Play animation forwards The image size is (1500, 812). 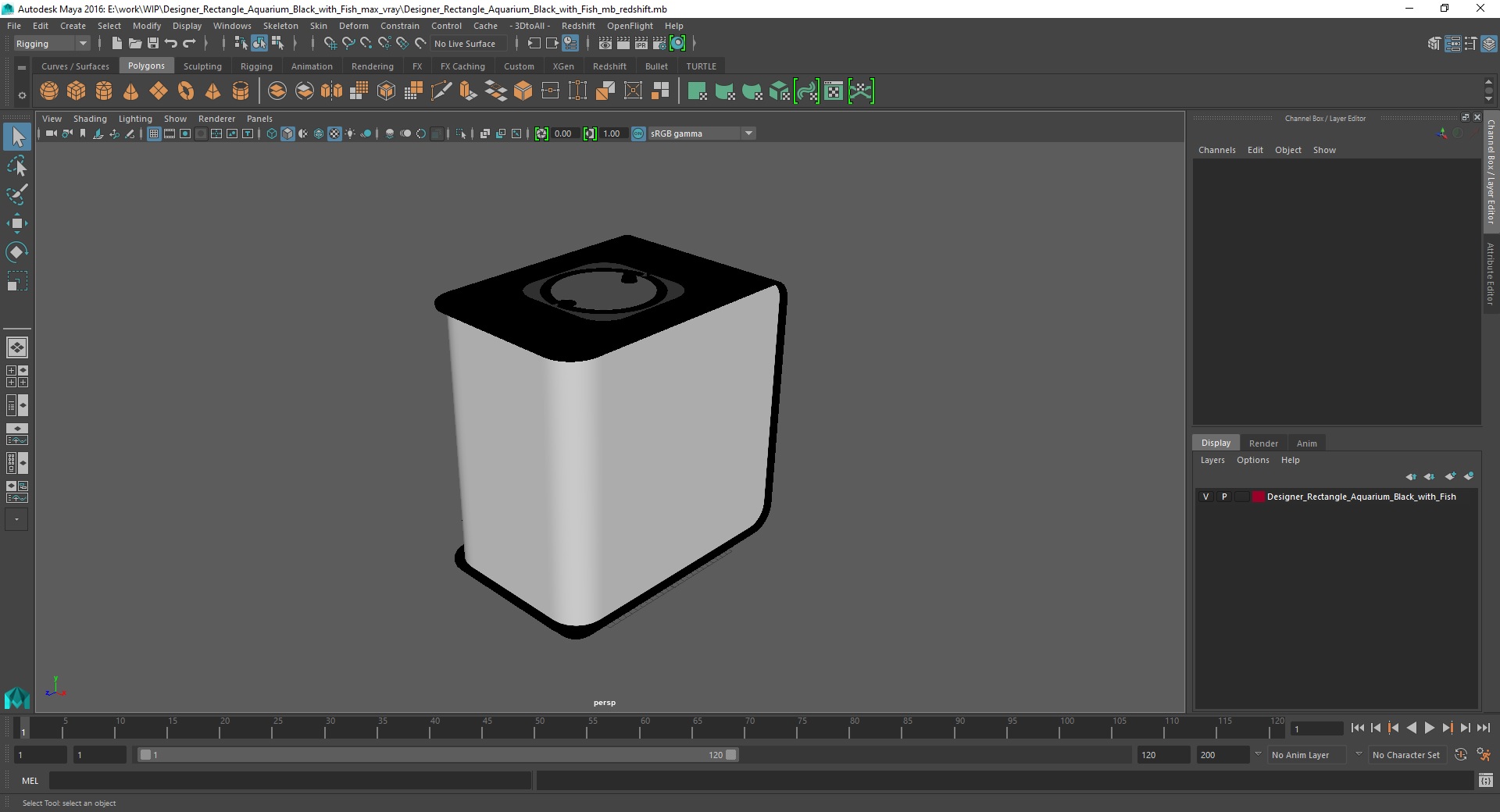(x=1429, y=728)
